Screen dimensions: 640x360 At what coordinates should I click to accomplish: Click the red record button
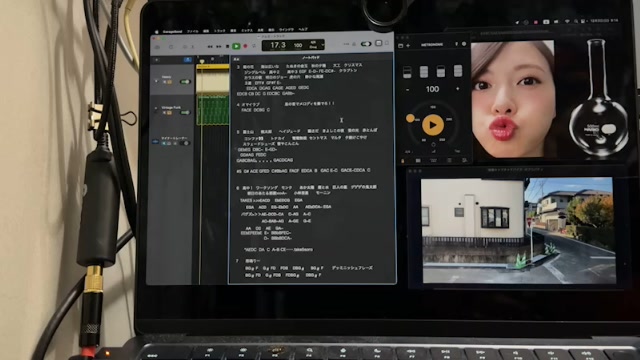point(245,47)
